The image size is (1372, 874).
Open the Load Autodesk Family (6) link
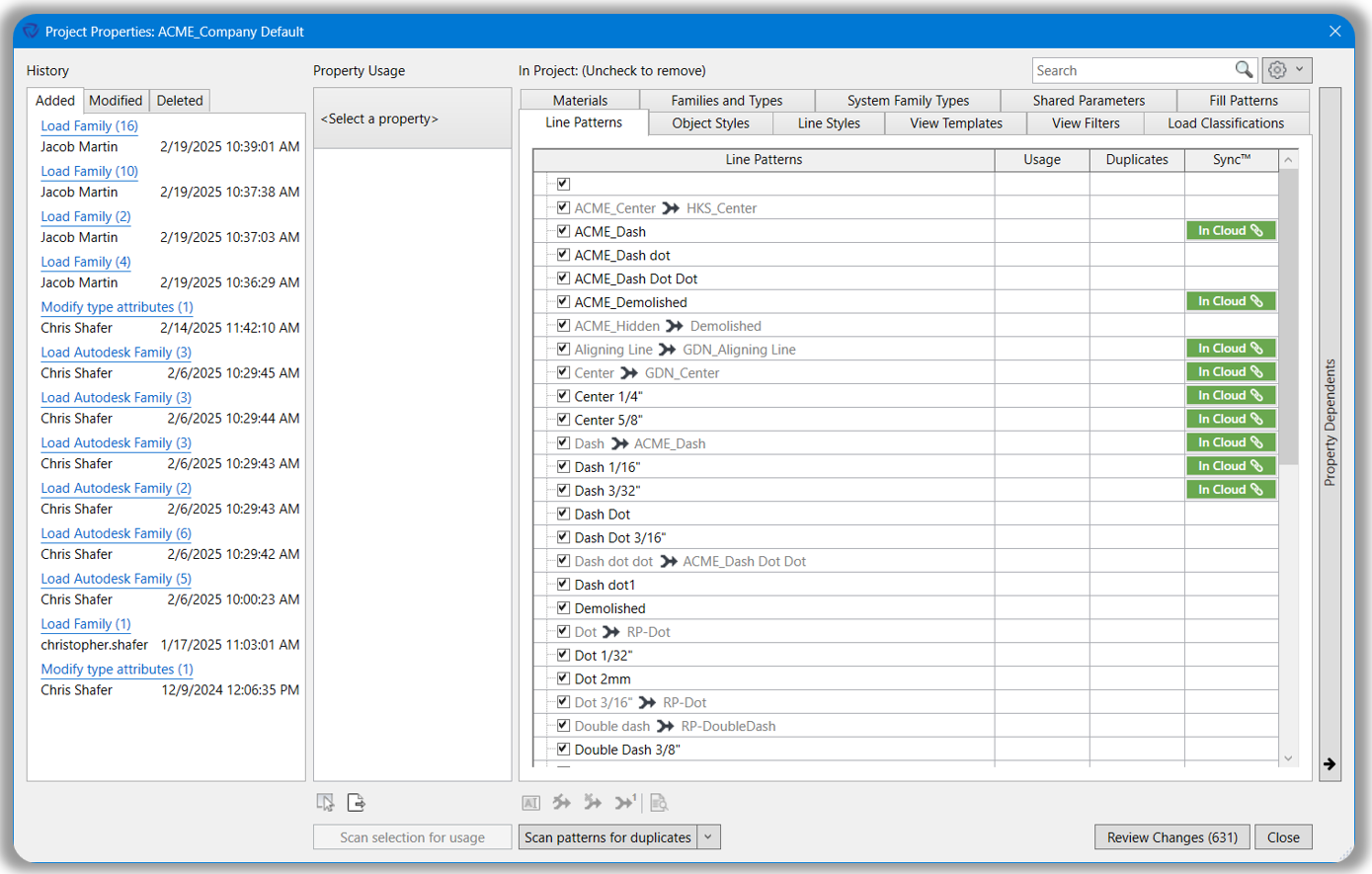(x=116, y=533)
